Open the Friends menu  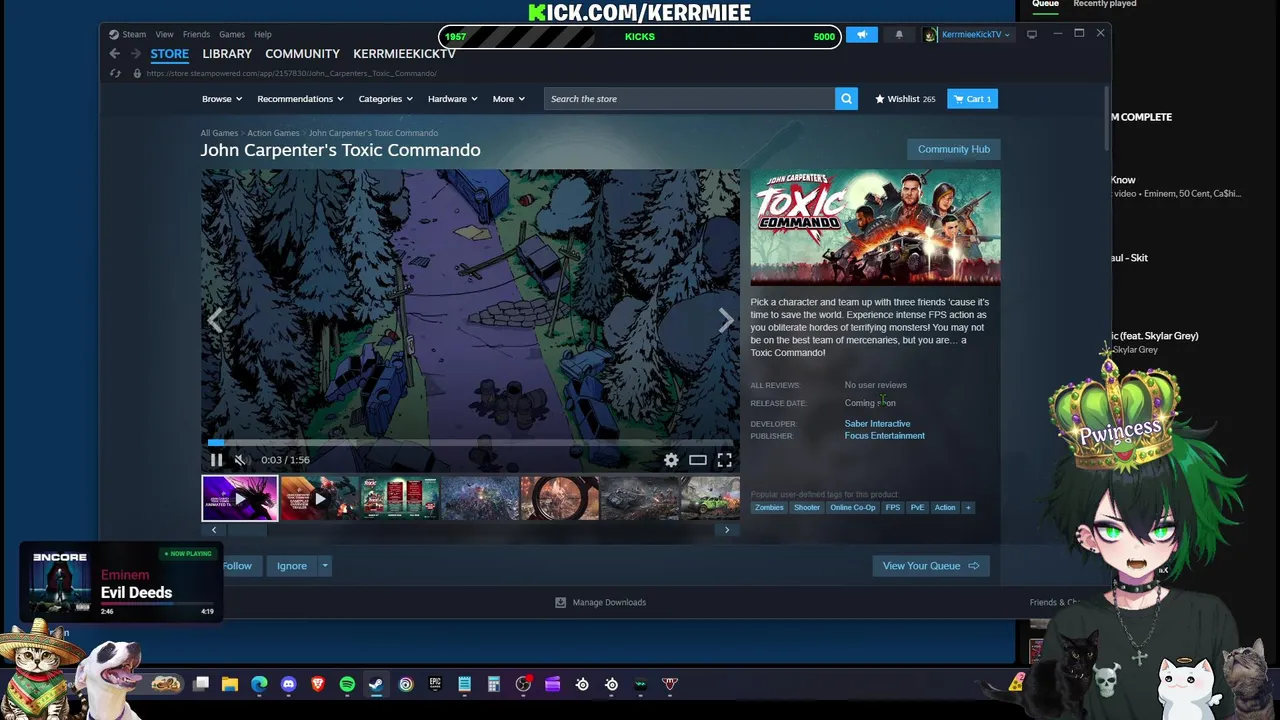tap(196, 34)
